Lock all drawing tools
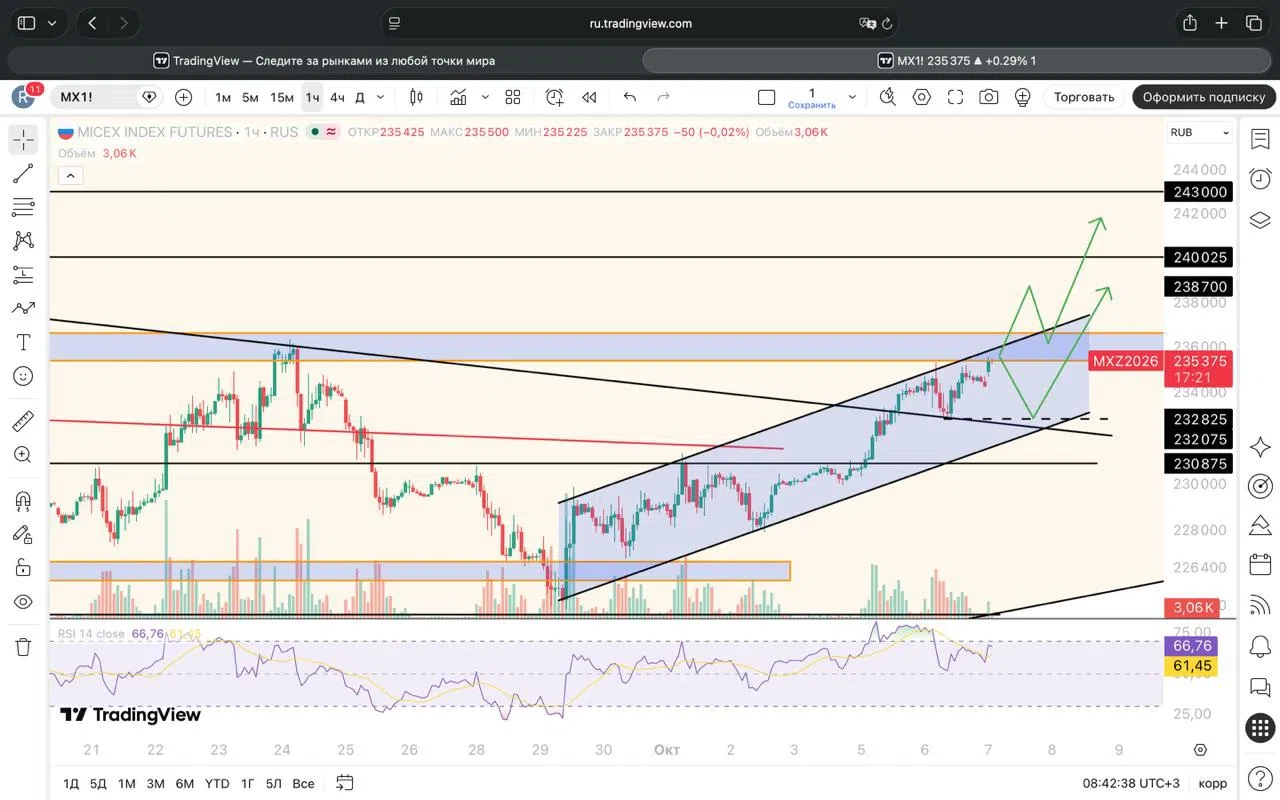The image size is (1280, 800). [23, 568]
